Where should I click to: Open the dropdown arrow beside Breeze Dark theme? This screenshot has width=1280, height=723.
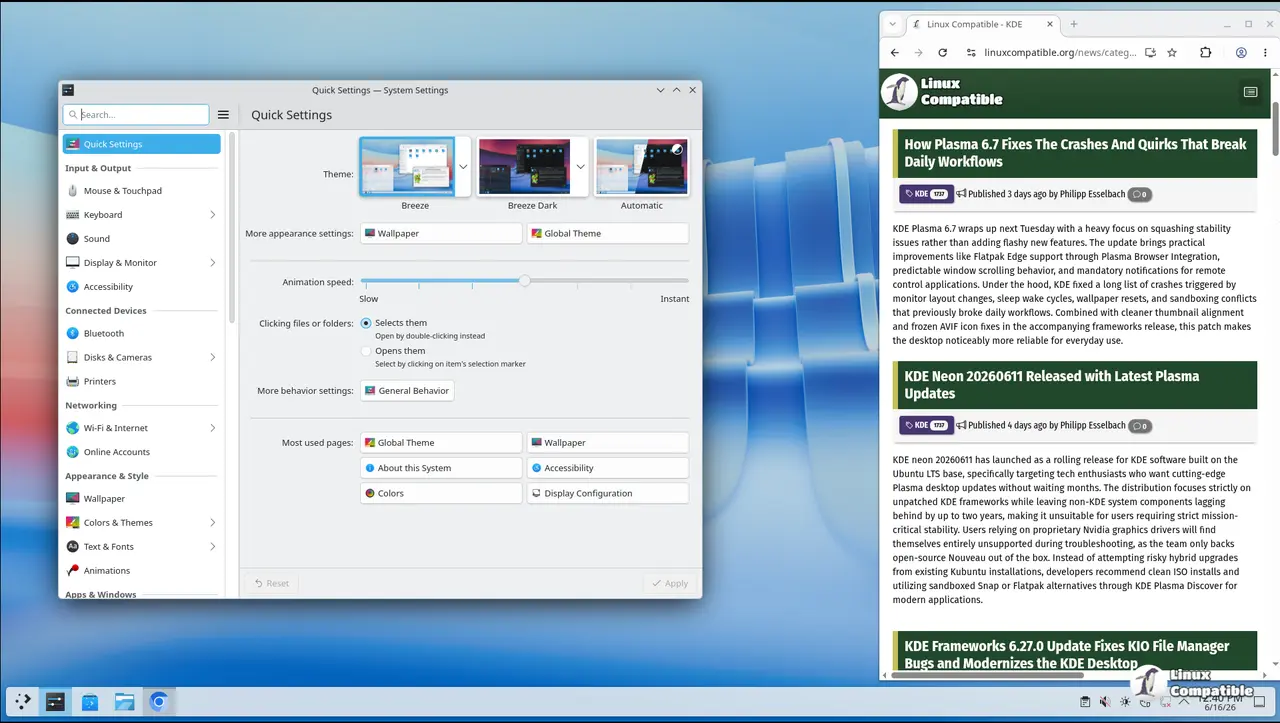[580, 167]
